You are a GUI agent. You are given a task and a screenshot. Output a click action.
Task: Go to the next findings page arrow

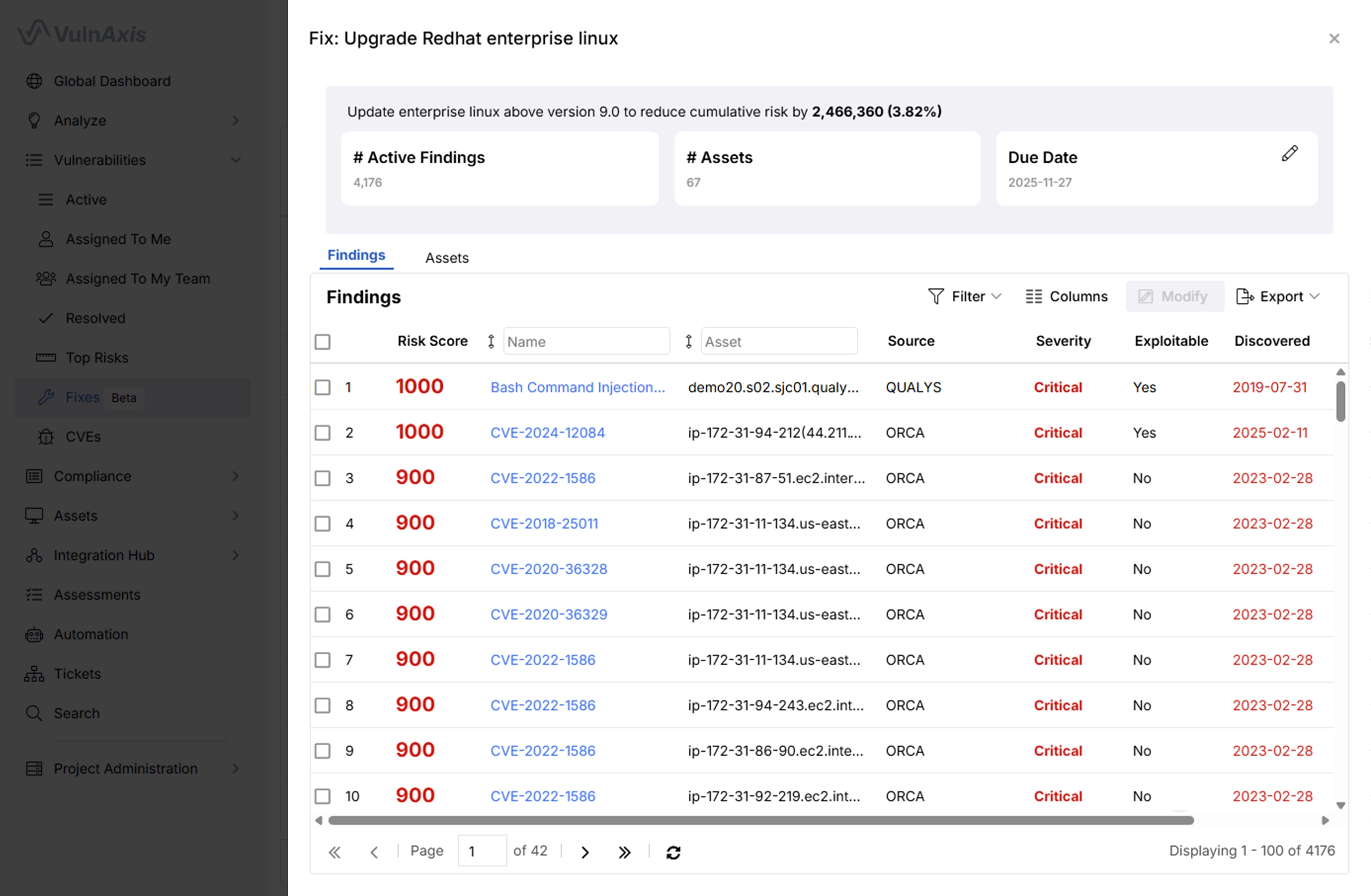click(585, 852)
